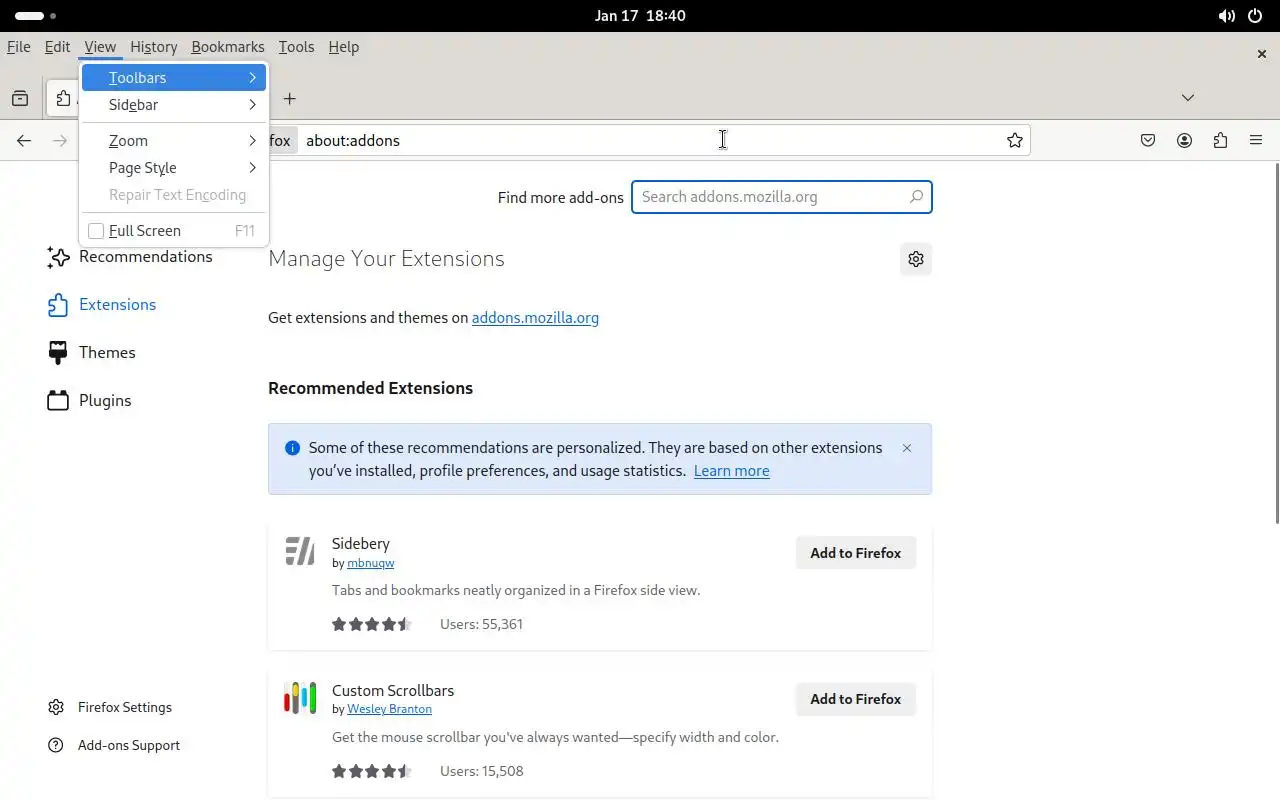Bookmark this page with the star icon
The width and height of the screenshot is (1280, 800).
click(1015, 141)
